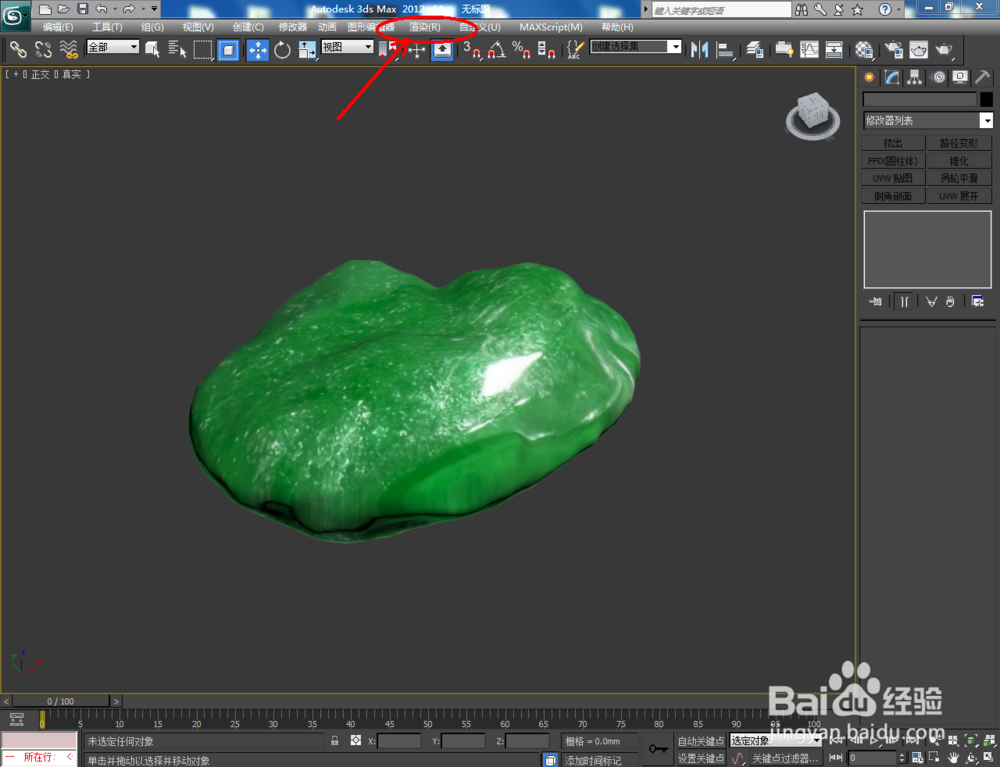1000x767 pixels.
Task: Expand the 修改器列表 modifier list dropdown
Action: (928, 120)
